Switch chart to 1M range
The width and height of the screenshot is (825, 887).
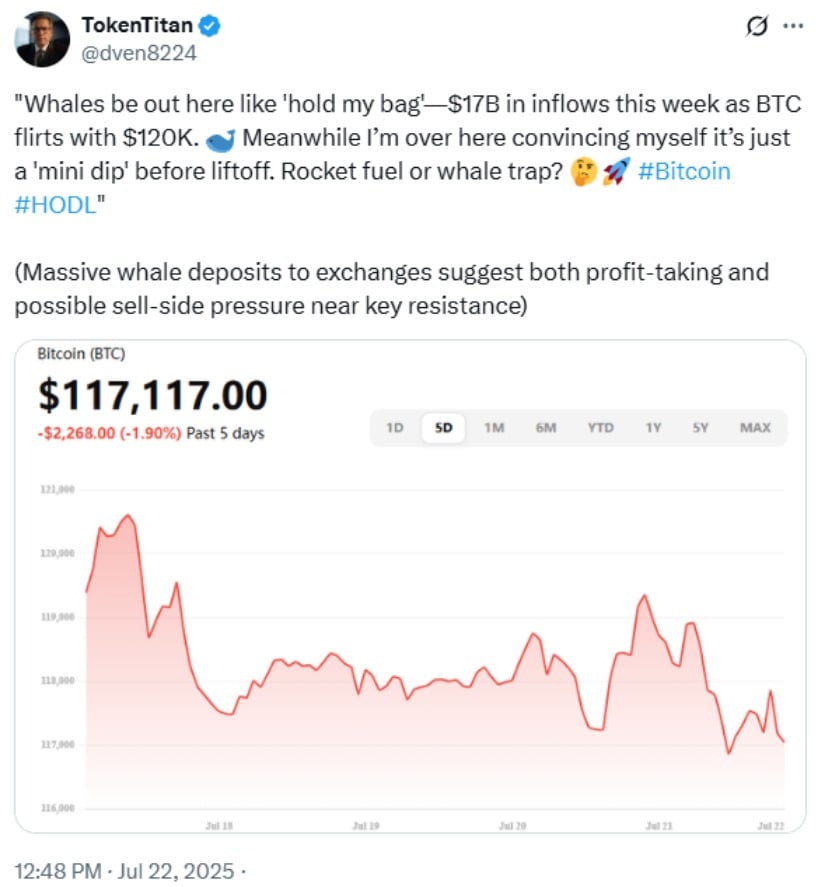pos(494,428)
